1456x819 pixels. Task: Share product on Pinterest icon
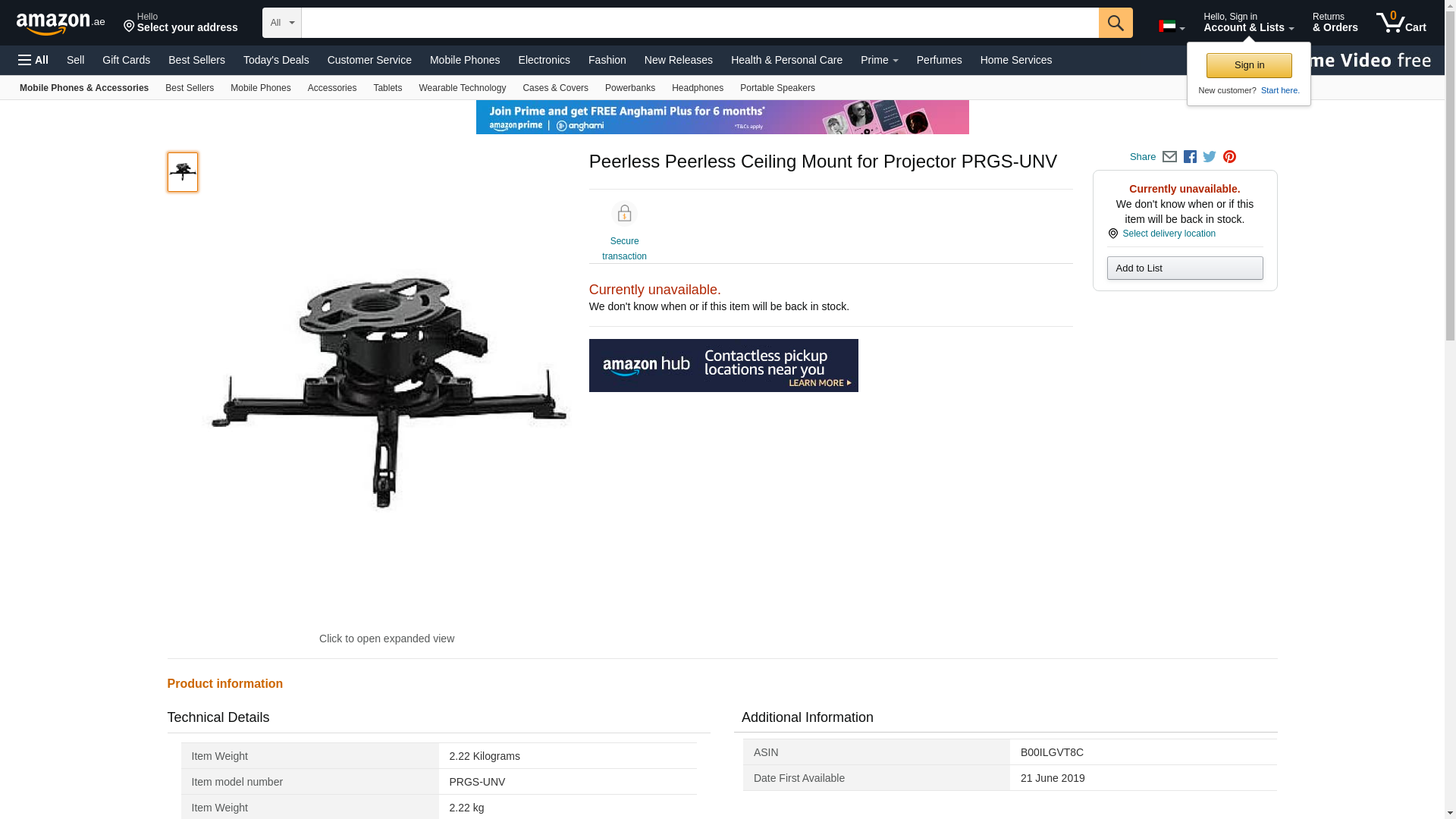(x=1229, y=157)
